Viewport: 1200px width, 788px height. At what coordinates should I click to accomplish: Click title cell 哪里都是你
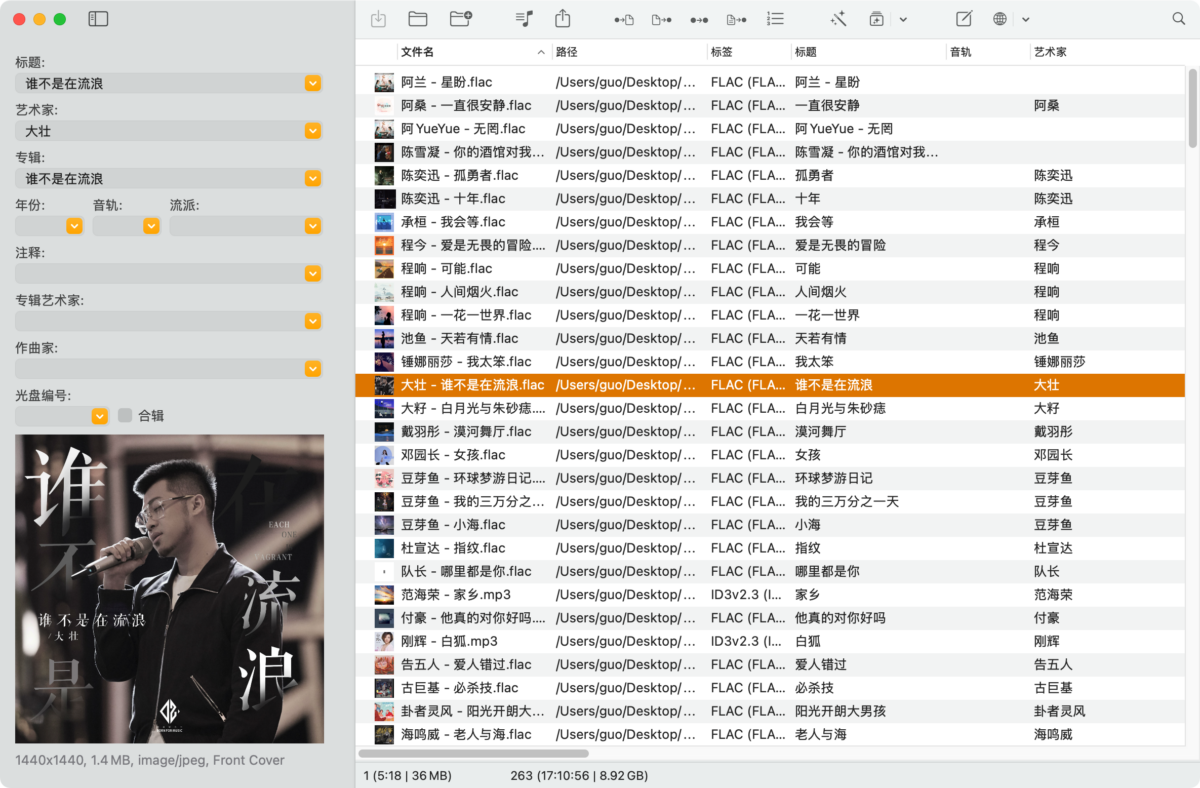pos(827,571)
